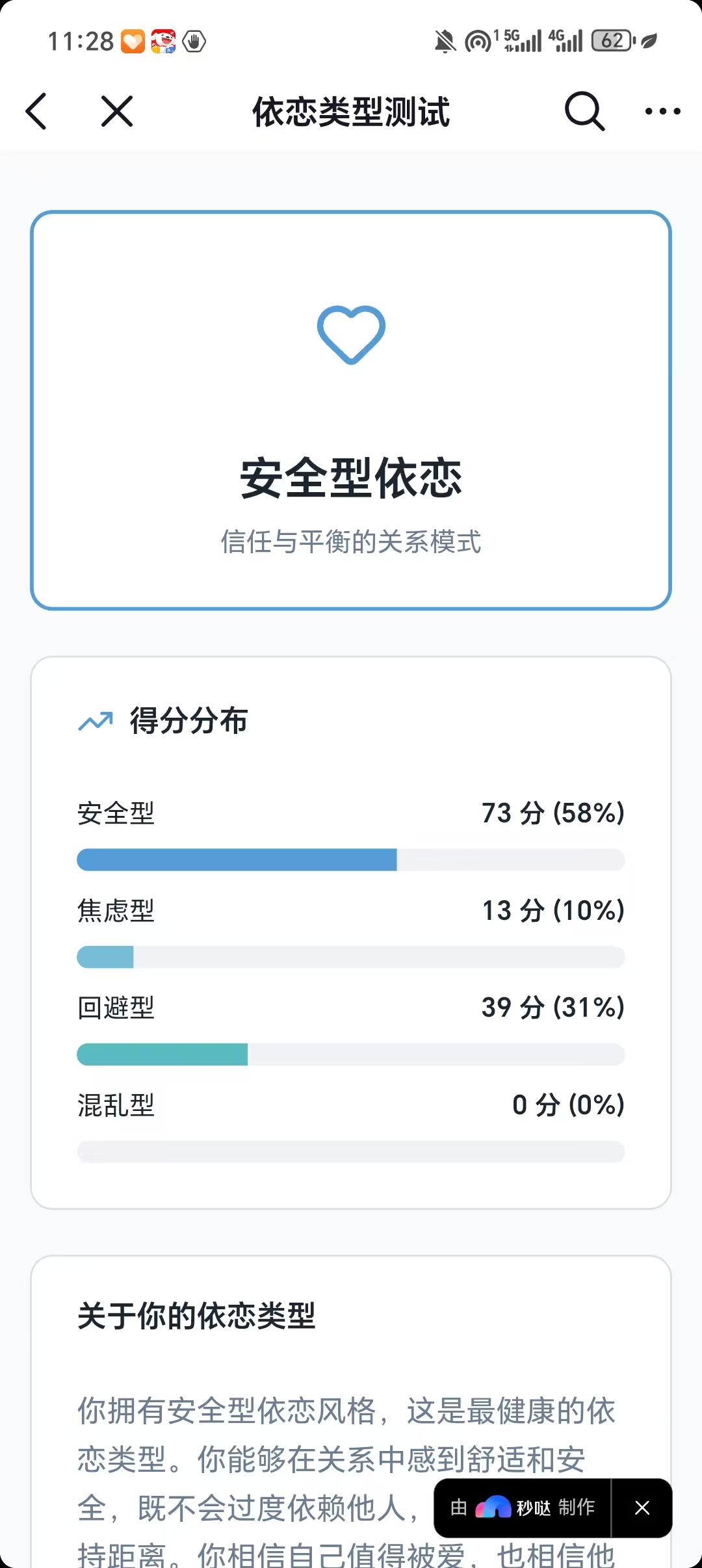
Task: Tap the 安全型依恋 result title
Action: pos(351,478)
